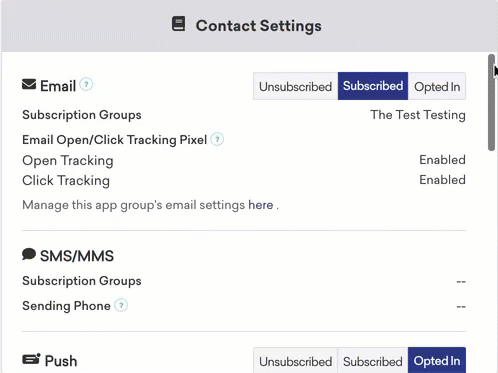Viewport: 498px width, 373px height.
Task: Click The Test Testing subscription group
Action: pos(418,115)
